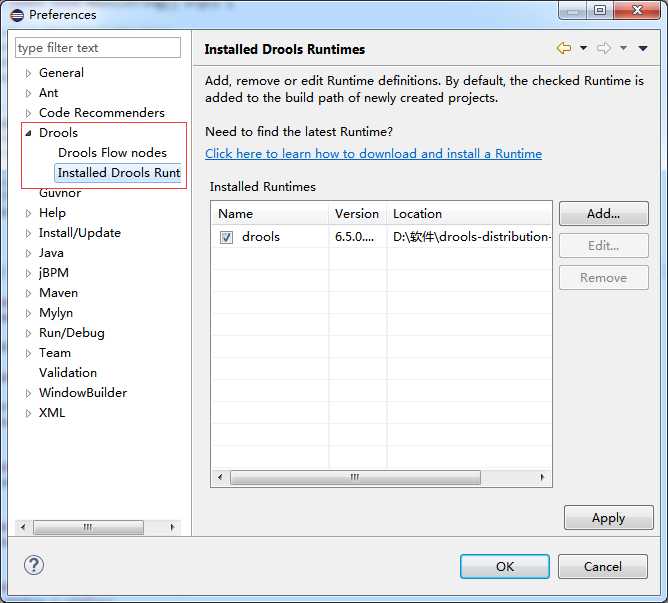This screenshot has width=668, height=603.
Task: Click runtimes table scroll left arrow
Action: click(220, 477)
